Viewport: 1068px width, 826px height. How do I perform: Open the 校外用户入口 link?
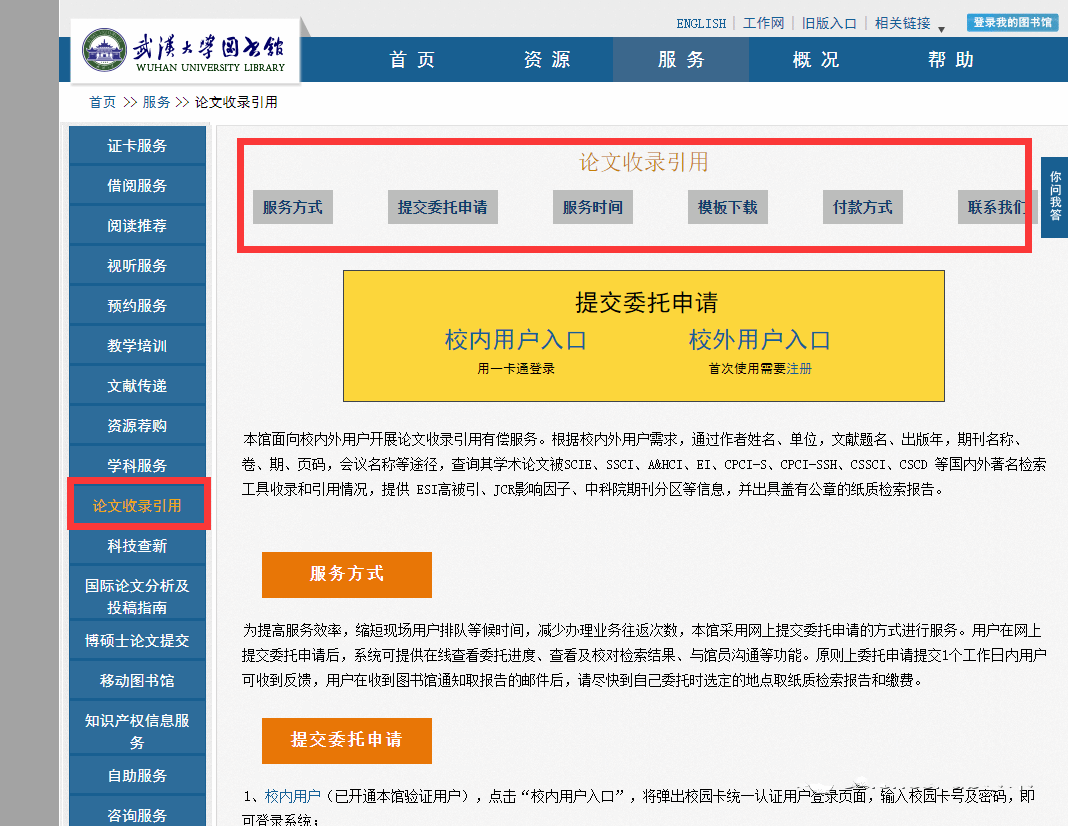click(759, 340)
